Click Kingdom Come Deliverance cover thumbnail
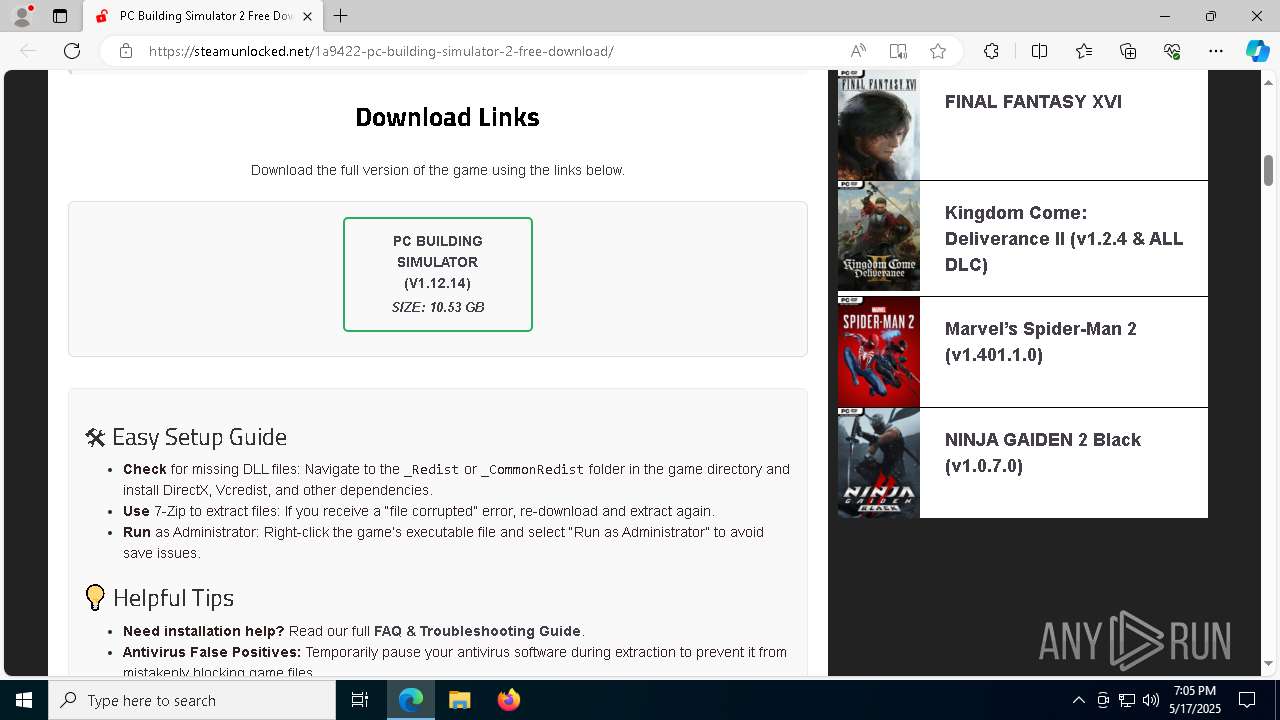Screen dimensions: 1280x720 click(879, 236)
